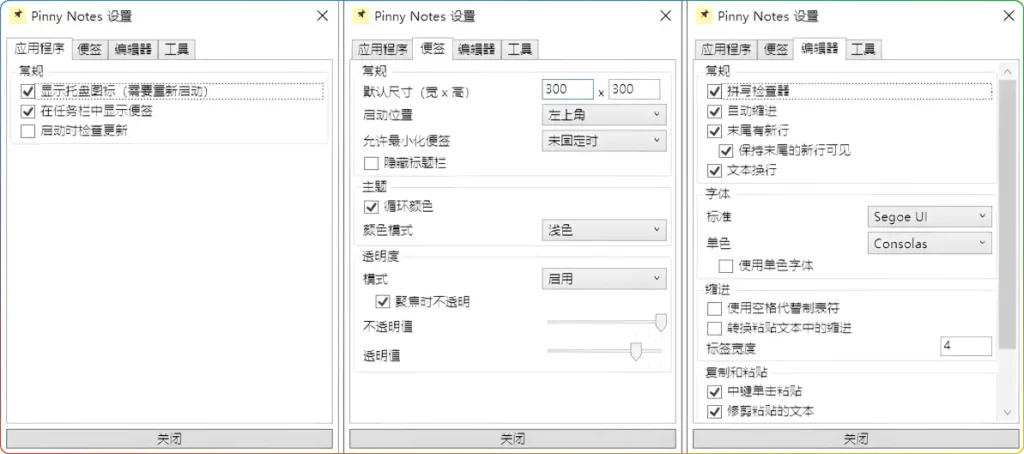
Task: Open 标准 font dropdown showing Segoe UI
Action: pyautogui.click(x=930, y=217)
